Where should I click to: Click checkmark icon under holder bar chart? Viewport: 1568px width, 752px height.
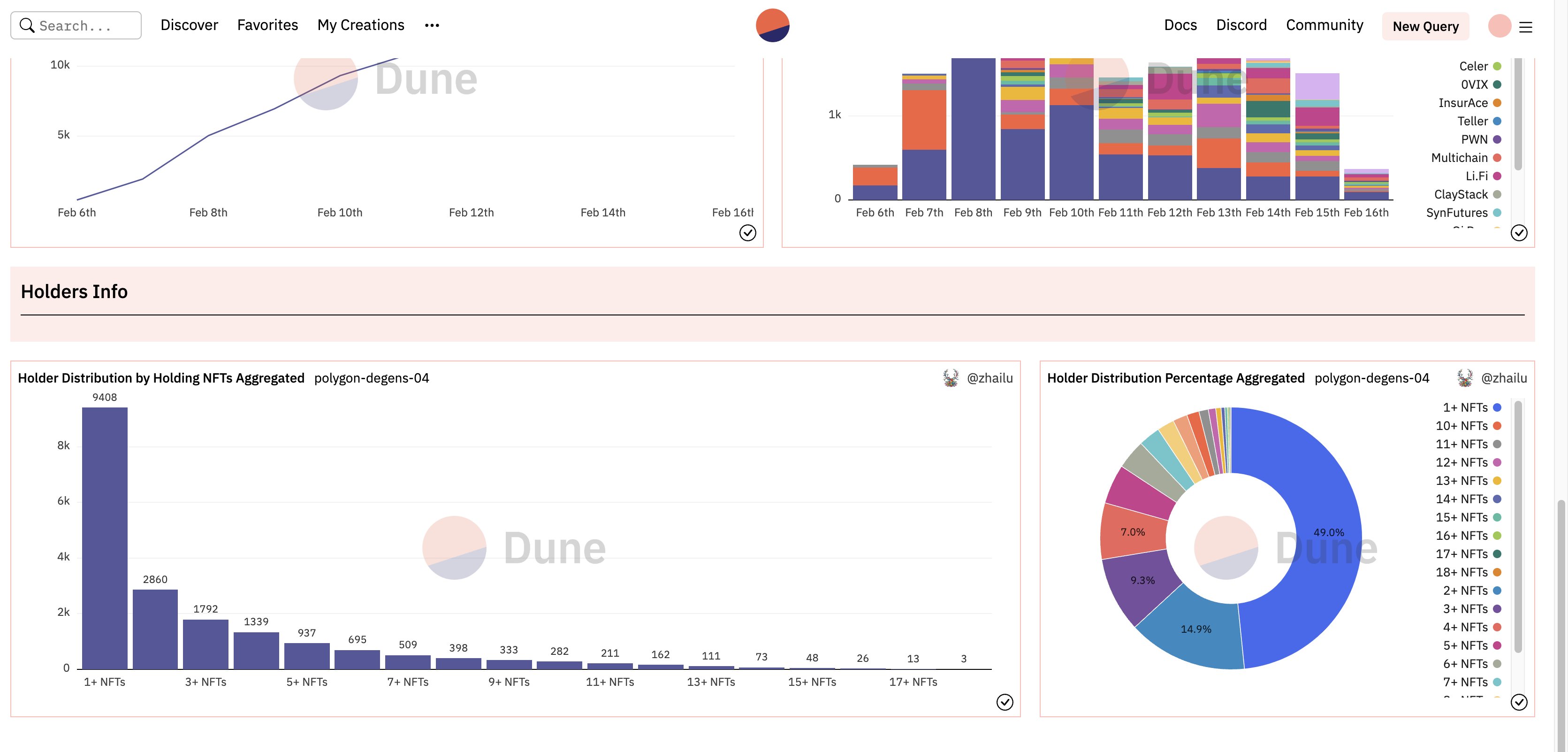1005,702
